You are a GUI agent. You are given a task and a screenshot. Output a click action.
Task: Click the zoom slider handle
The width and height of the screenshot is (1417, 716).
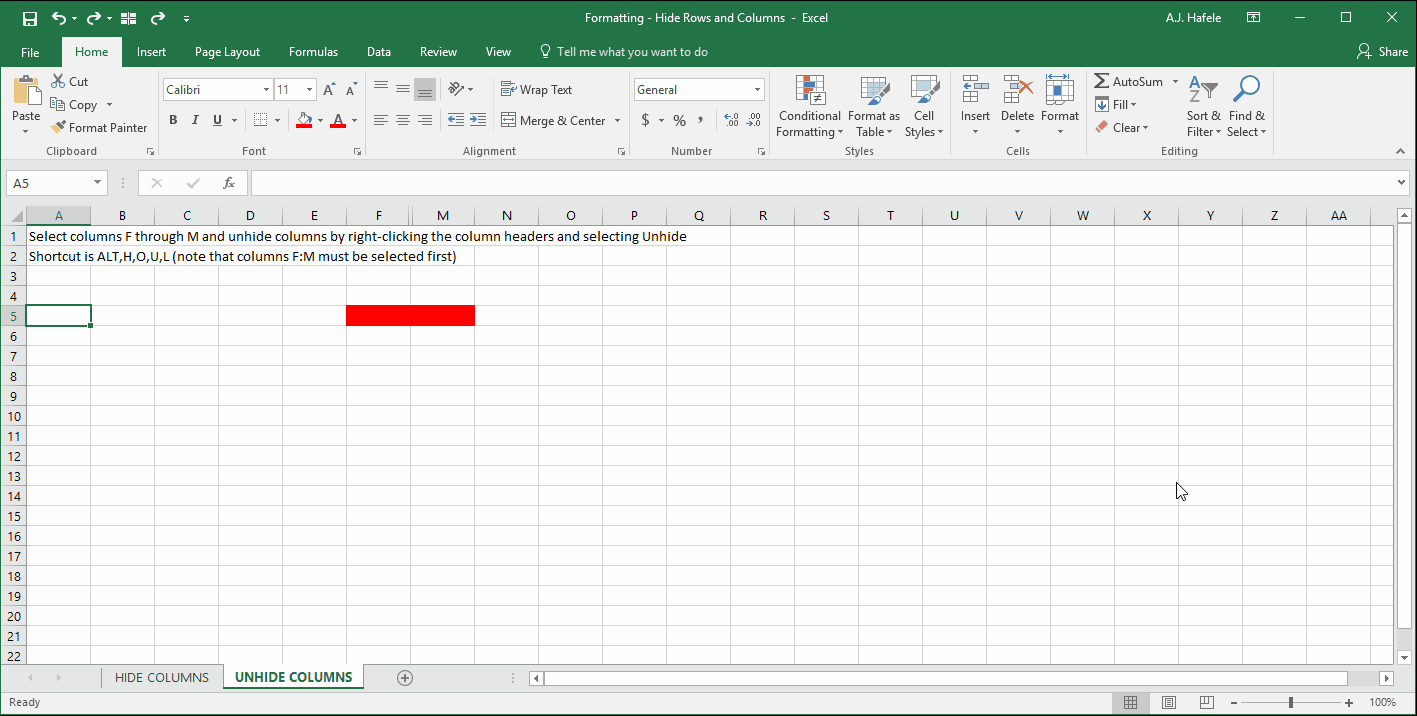coord(1291,702)
